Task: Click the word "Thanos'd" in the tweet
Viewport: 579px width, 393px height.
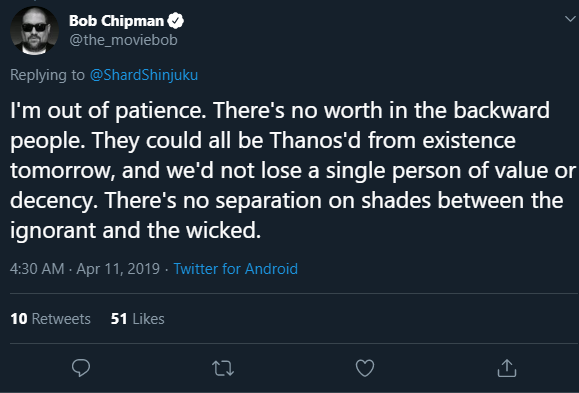Action: click(x=315, y=140)
